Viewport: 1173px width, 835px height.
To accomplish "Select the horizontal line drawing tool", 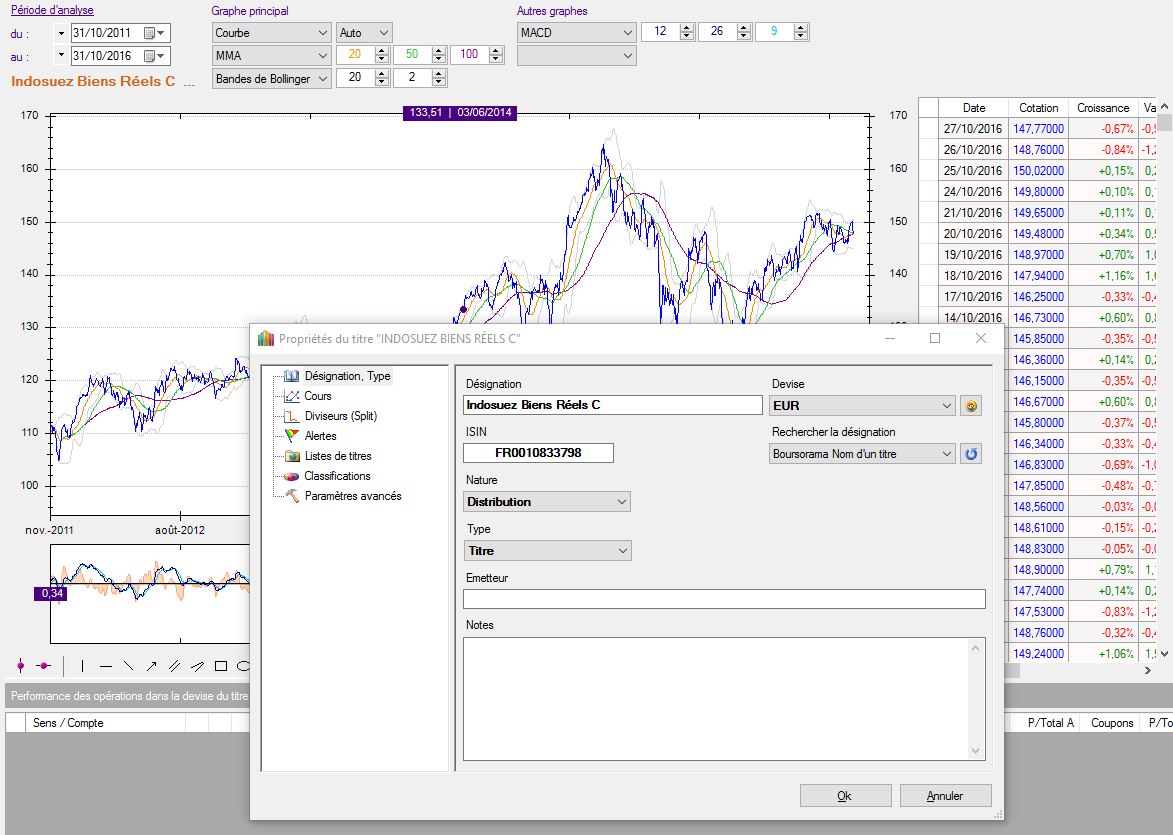I will coord(105,665).
